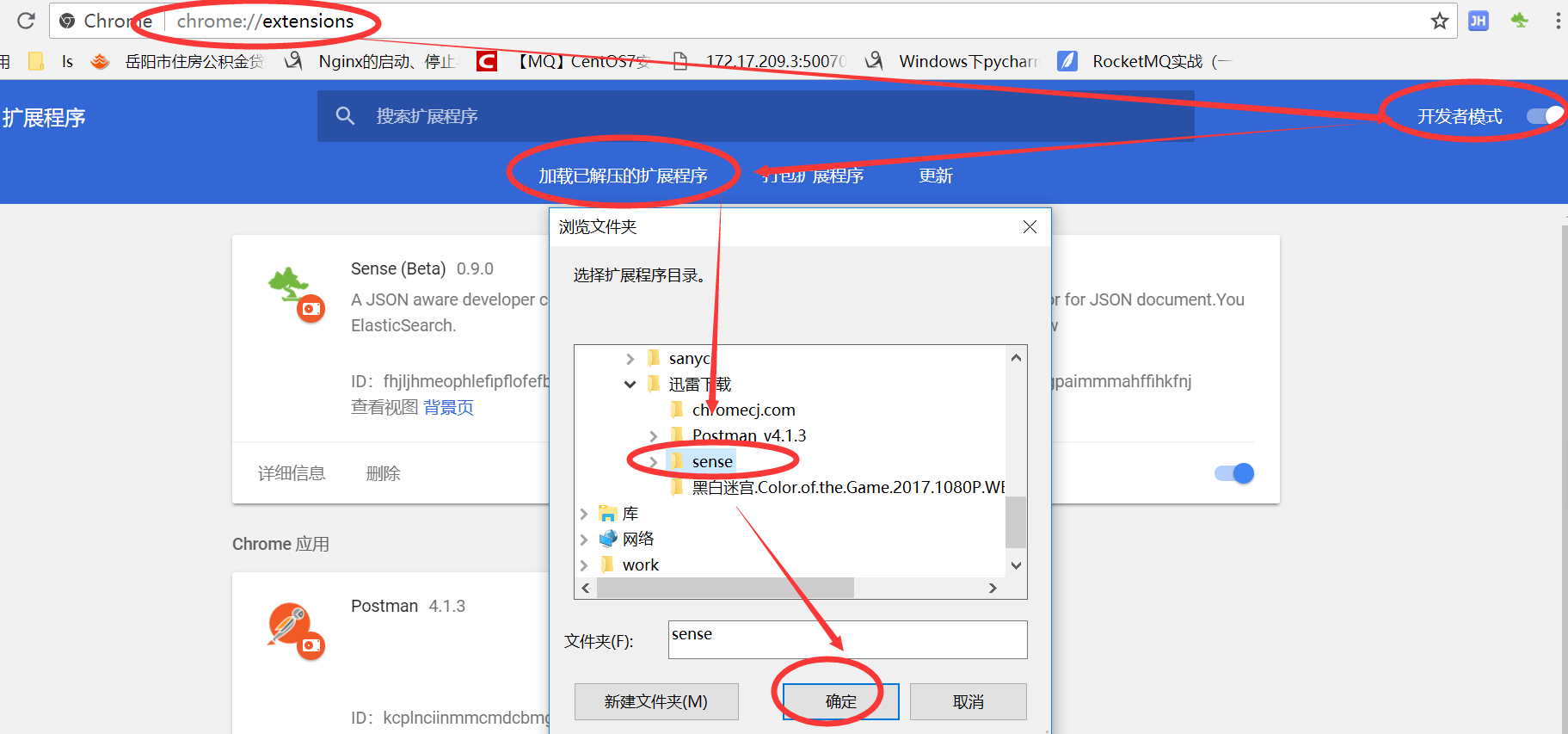Select the 库 item in tree
The height and width of the screenshot is (734, 1568).
click(x=630, y=514)
